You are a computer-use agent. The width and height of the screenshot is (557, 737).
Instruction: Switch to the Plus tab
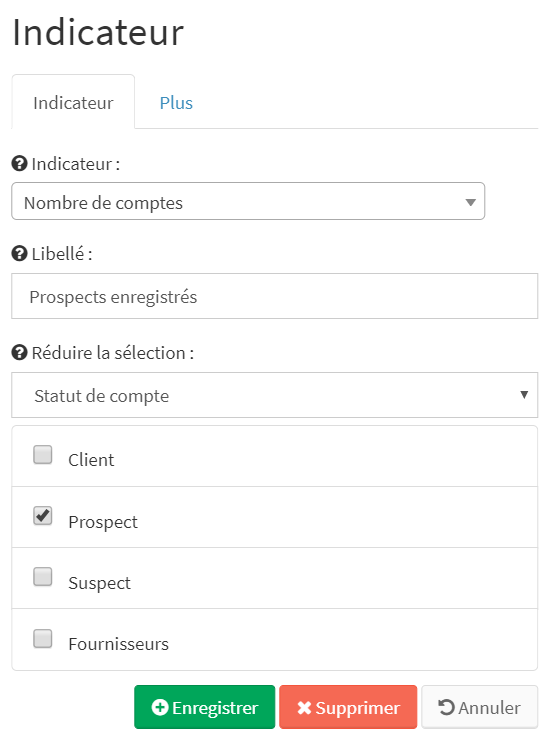(x=176, y=102)
